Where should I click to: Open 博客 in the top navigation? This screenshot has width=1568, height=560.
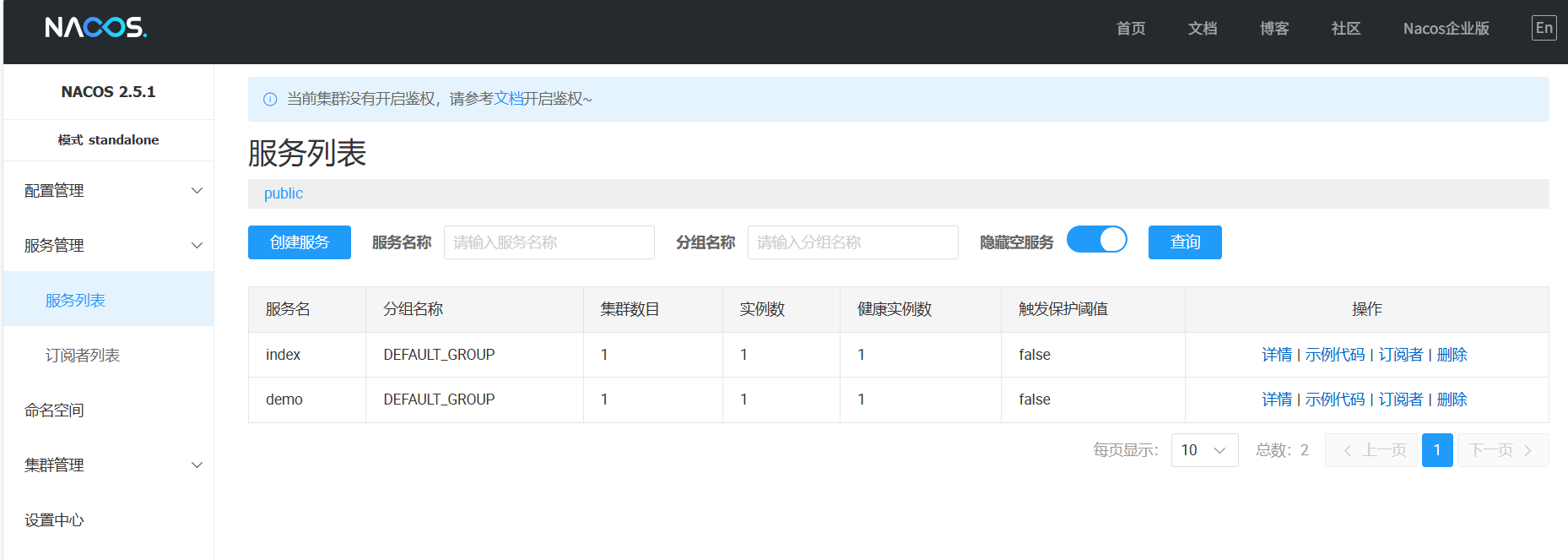(1274, 29)
